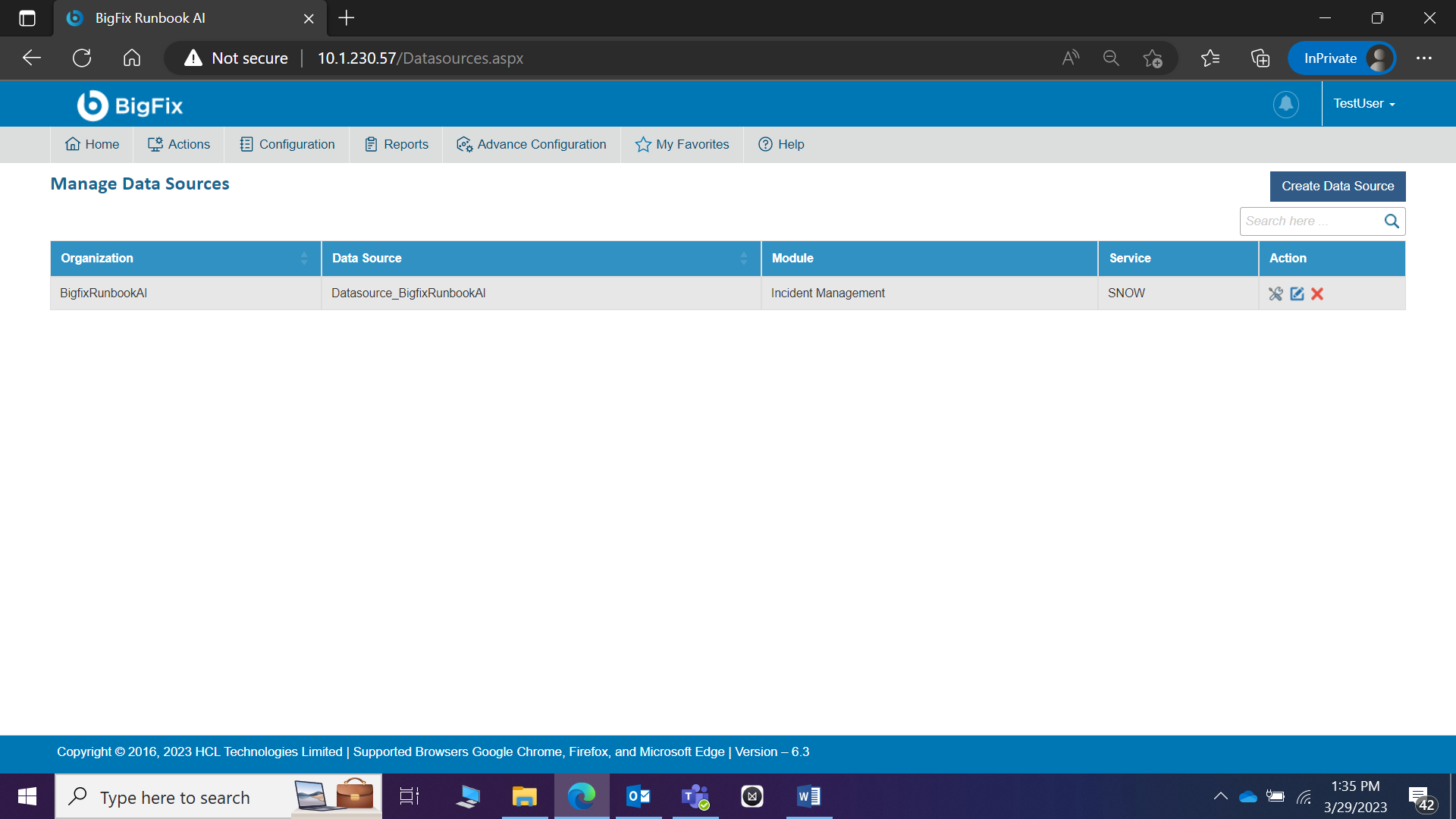Screen dimensions: 1456x819
Task: Sort by Organization column arrows
Action: [x=304, y=259]
